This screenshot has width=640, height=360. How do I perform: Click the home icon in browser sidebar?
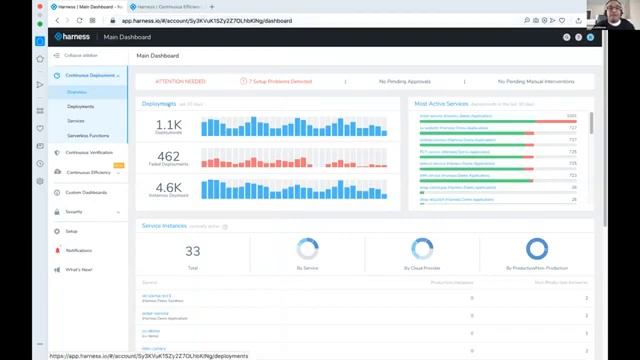[40, 59]
